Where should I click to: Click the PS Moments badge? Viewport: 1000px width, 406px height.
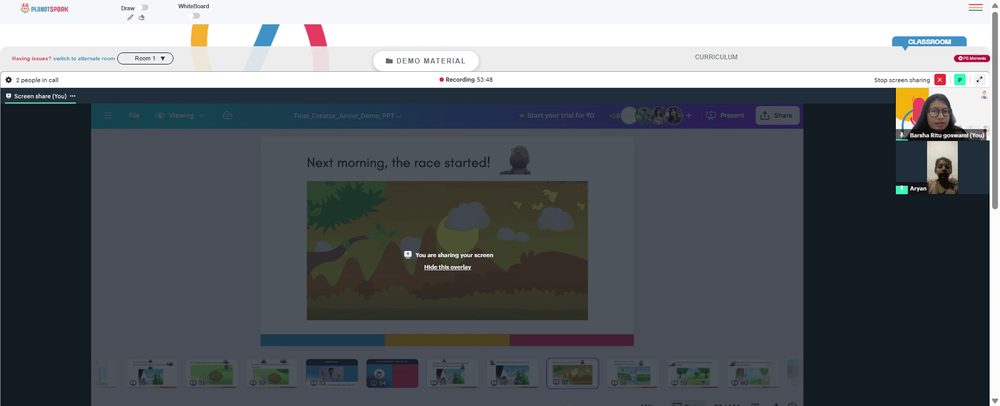[972, 59]
